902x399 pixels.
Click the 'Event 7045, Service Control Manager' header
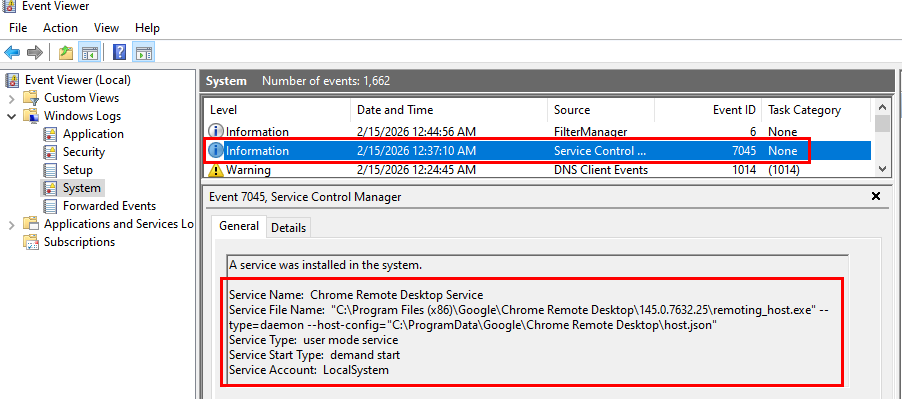(305, 197)
